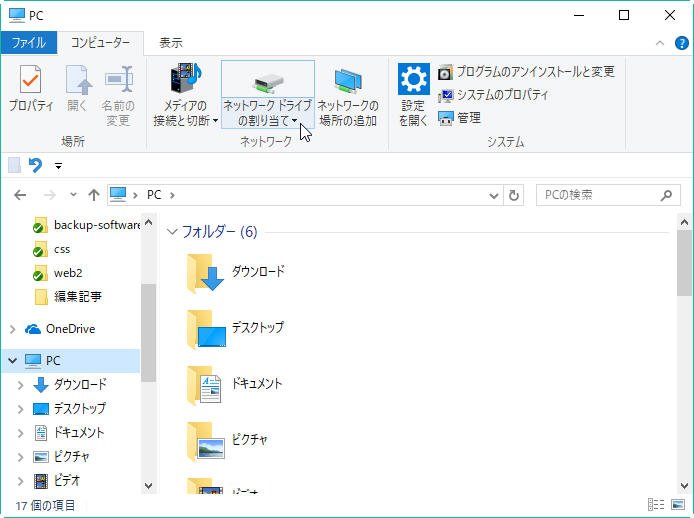Select ビデオ in the navigation pane

click(57, 480)
